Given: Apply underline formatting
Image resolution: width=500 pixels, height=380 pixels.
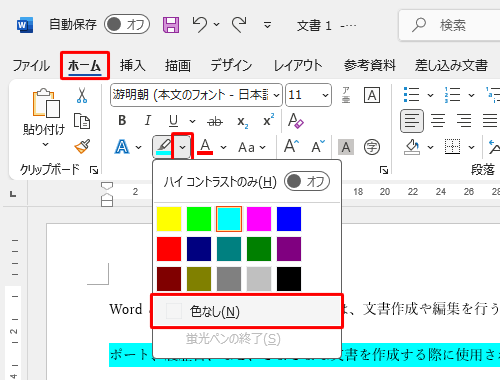Looking at the screenshot, I should [x=173, y=121].
